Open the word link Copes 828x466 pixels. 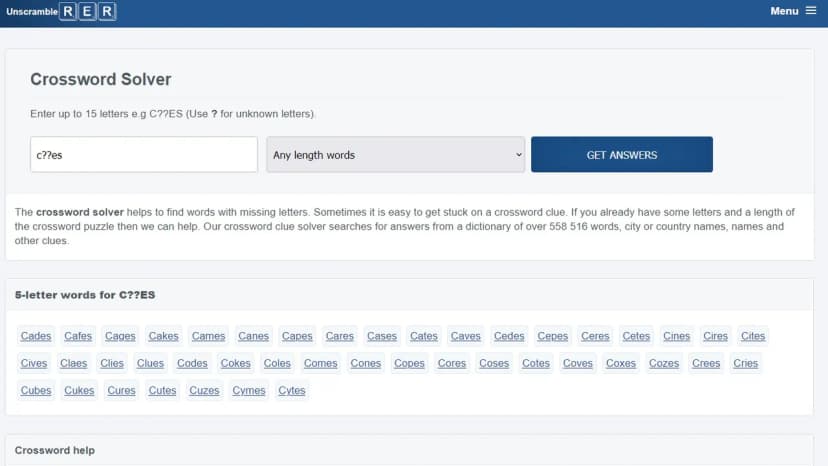pos(409,364)
